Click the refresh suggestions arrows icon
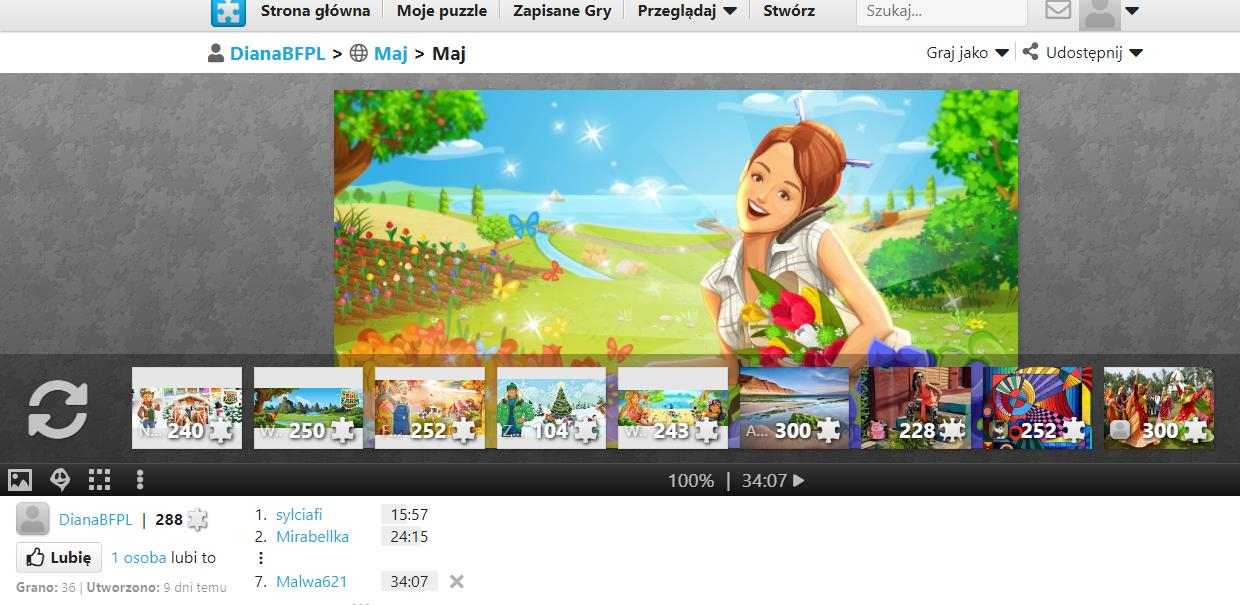This screenshot has width=1240, height=605. pyautogui.click(x=58, y=410)
